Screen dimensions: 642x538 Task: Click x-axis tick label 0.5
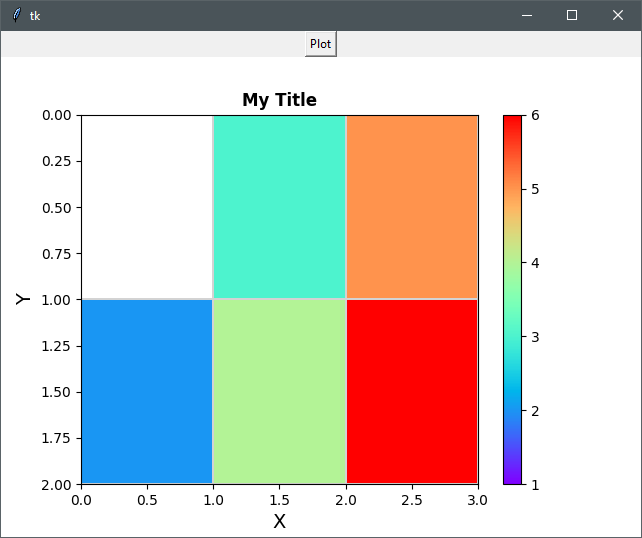(147, 500)
